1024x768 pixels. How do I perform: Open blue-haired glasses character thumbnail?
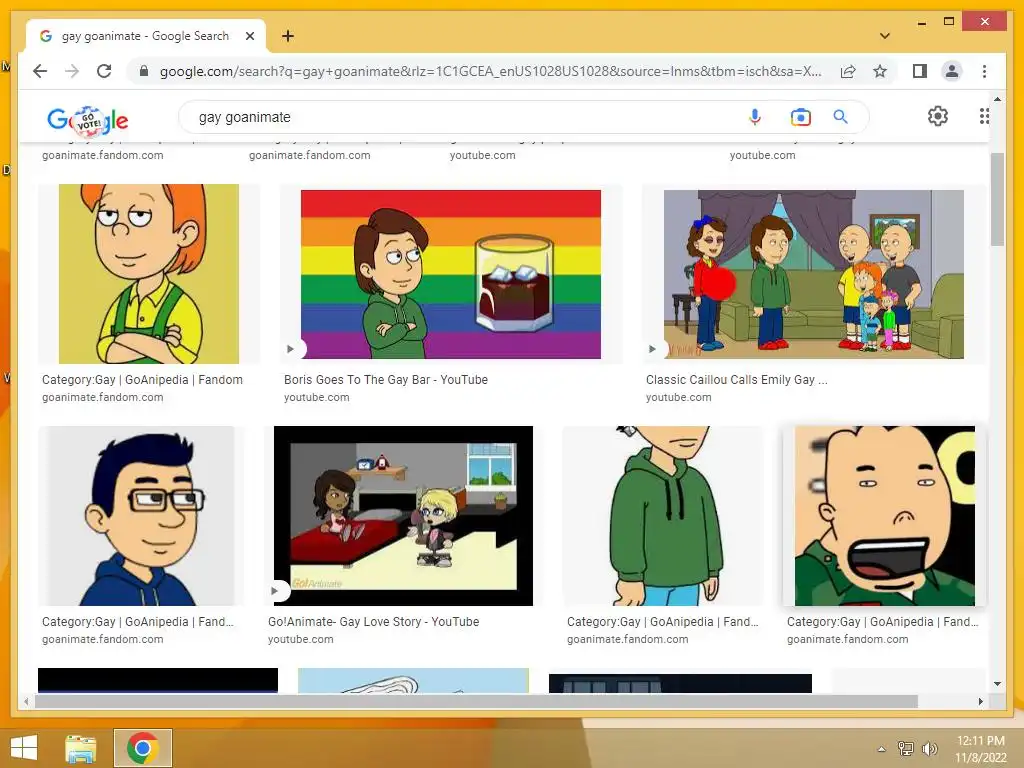[x=141, y=516]
